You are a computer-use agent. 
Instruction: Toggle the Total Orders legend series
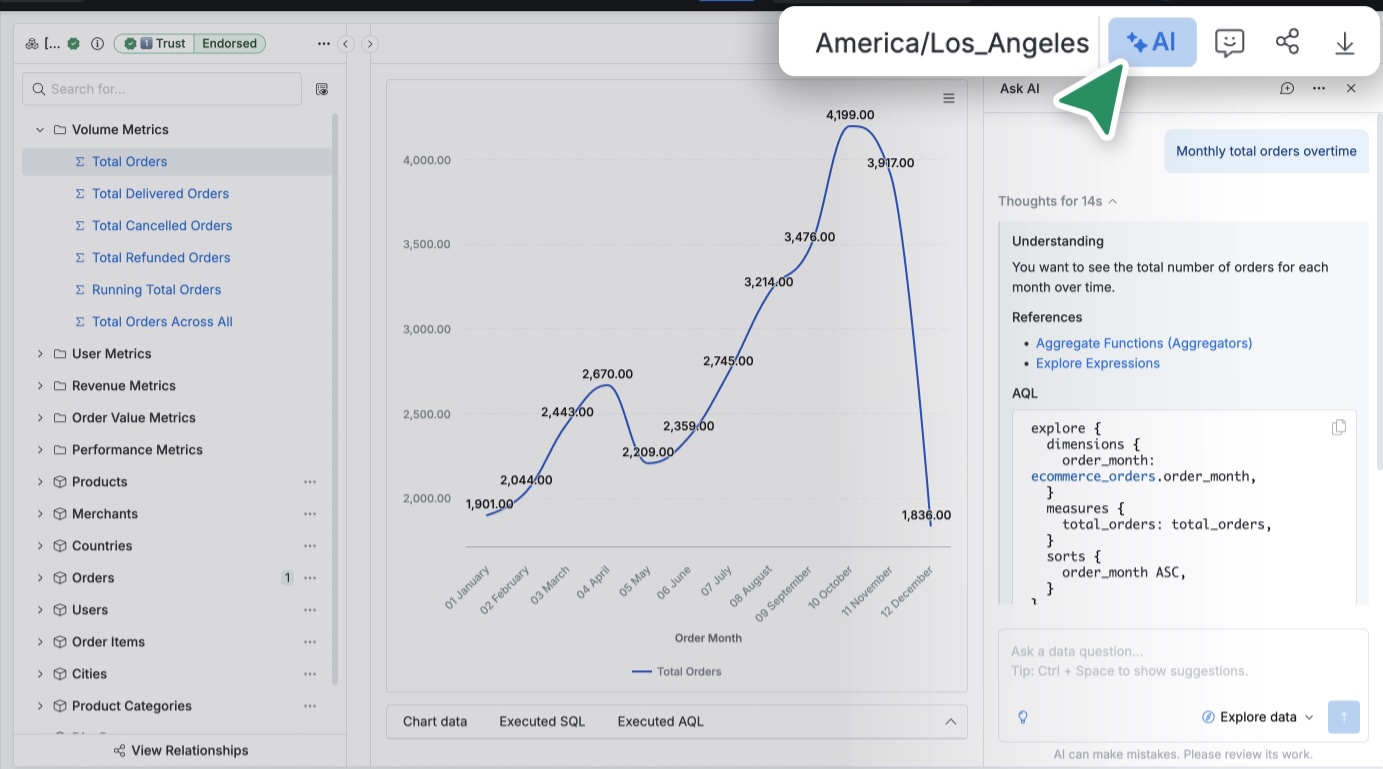(677, 671)
